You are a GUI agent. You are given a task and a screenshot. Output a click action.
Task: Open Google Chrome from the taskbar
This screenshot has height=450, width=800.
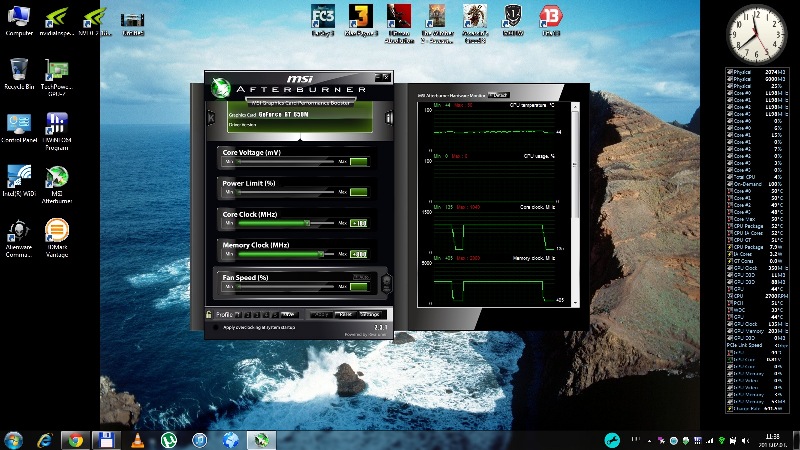(76, 440)
